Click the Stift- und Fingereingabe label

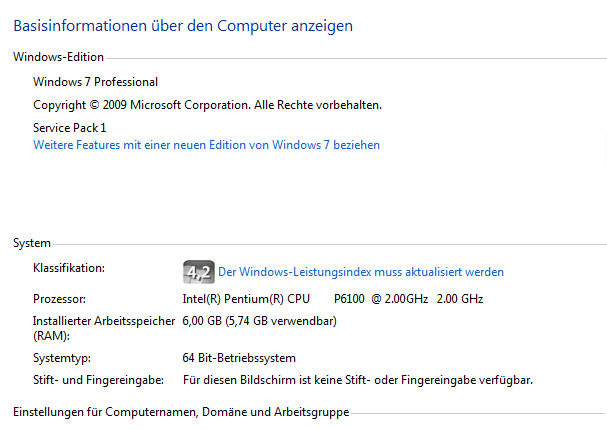(96, 380)
